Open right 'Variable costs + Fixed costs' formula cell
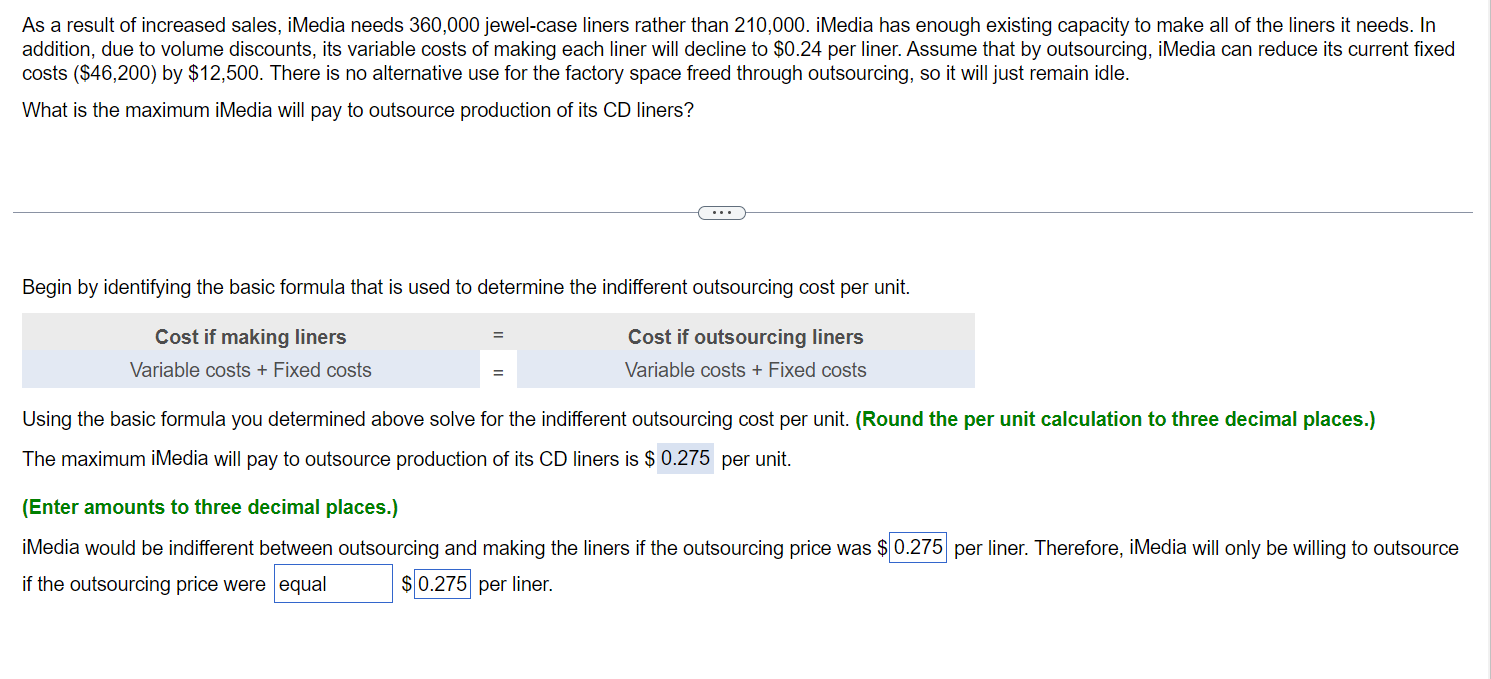 746,370
